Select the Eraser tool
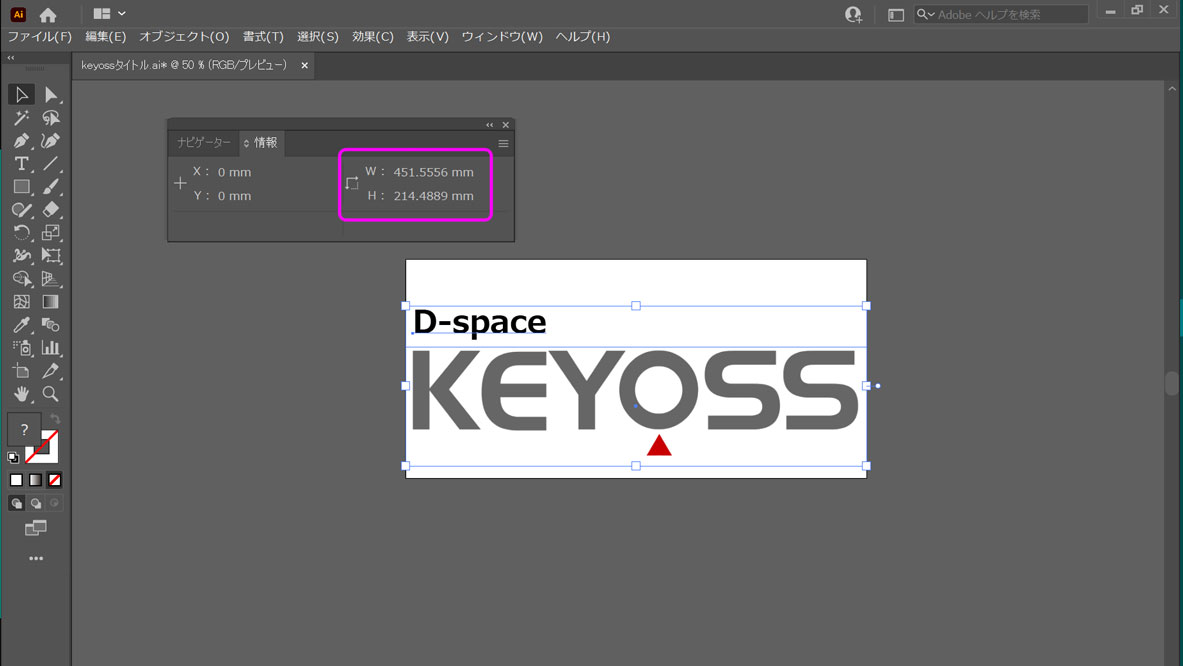Viewport: 1183px width, 666px height. coord(51,210)
